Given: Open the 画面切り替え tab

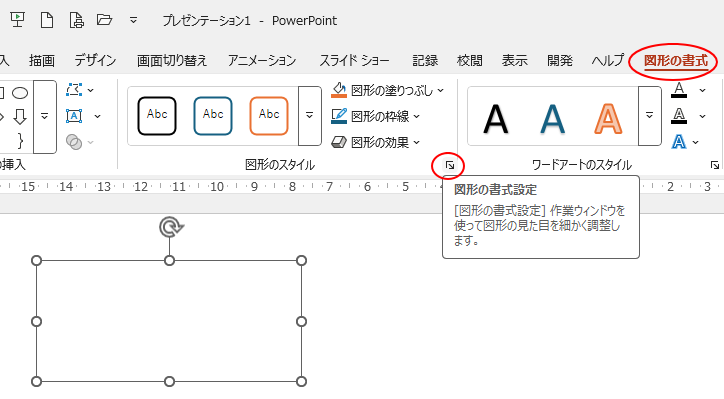Looking at the screenshot, I should pyautogui.click(x=172, y=60).
